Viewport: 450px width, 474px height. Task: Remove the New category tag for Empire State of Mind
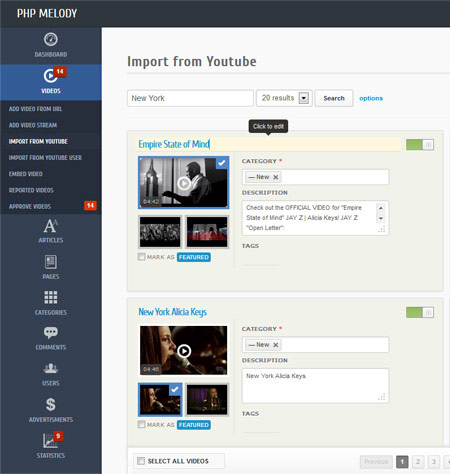pyautogui.click(x=276, y=177)
